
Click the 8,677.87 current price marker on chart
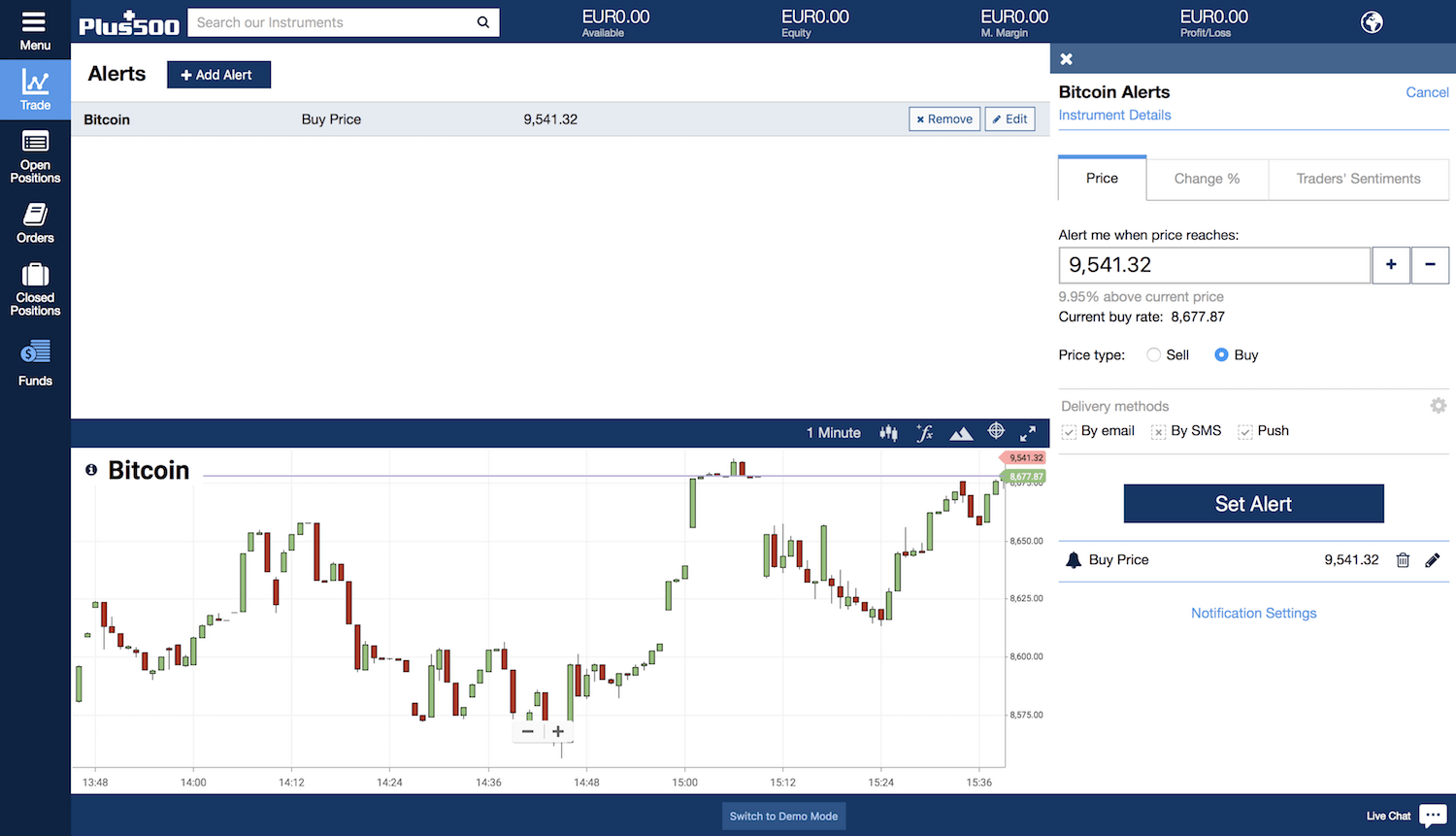tap(1022, 477)
